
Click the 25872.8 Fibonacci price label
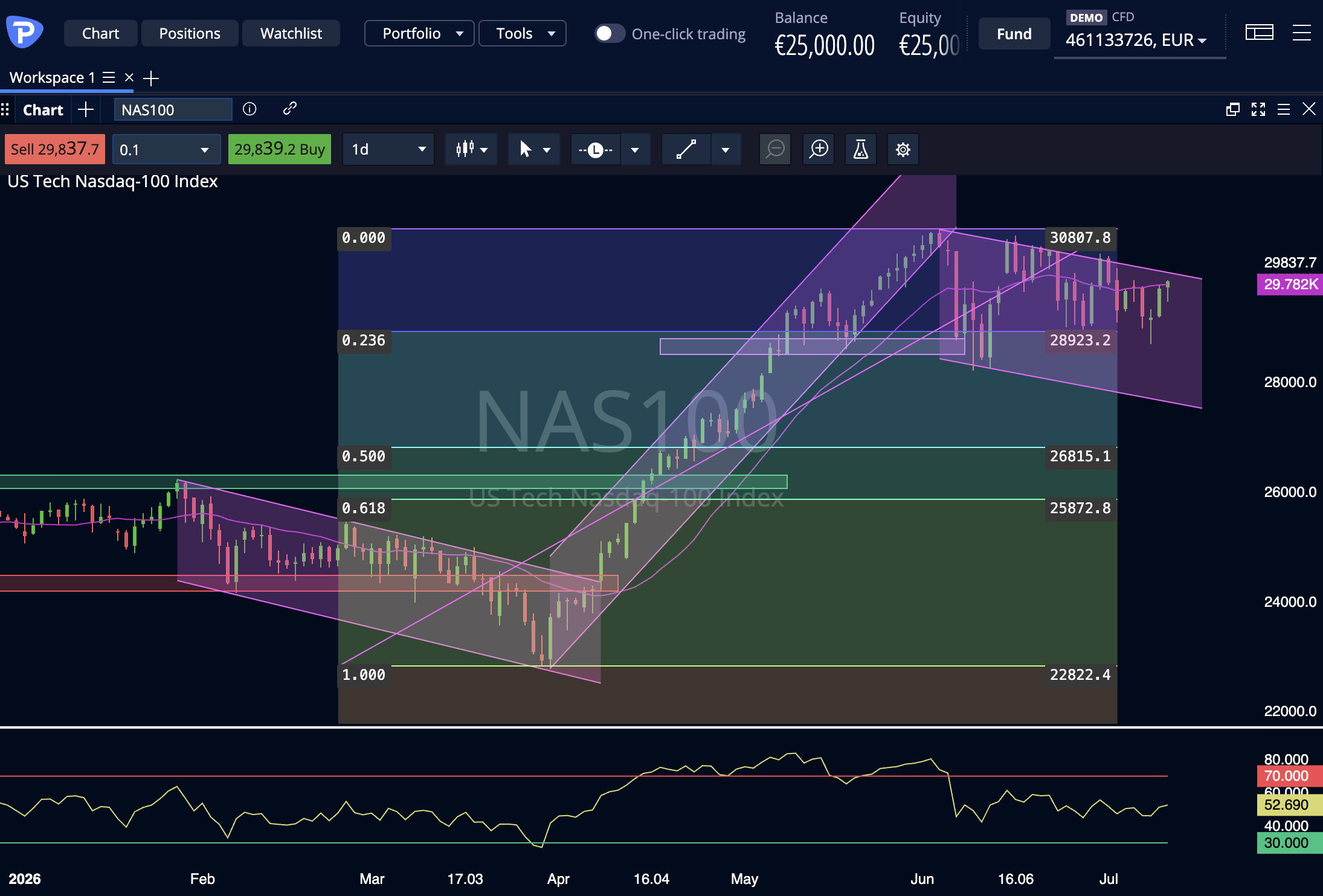click(1080, 508)
